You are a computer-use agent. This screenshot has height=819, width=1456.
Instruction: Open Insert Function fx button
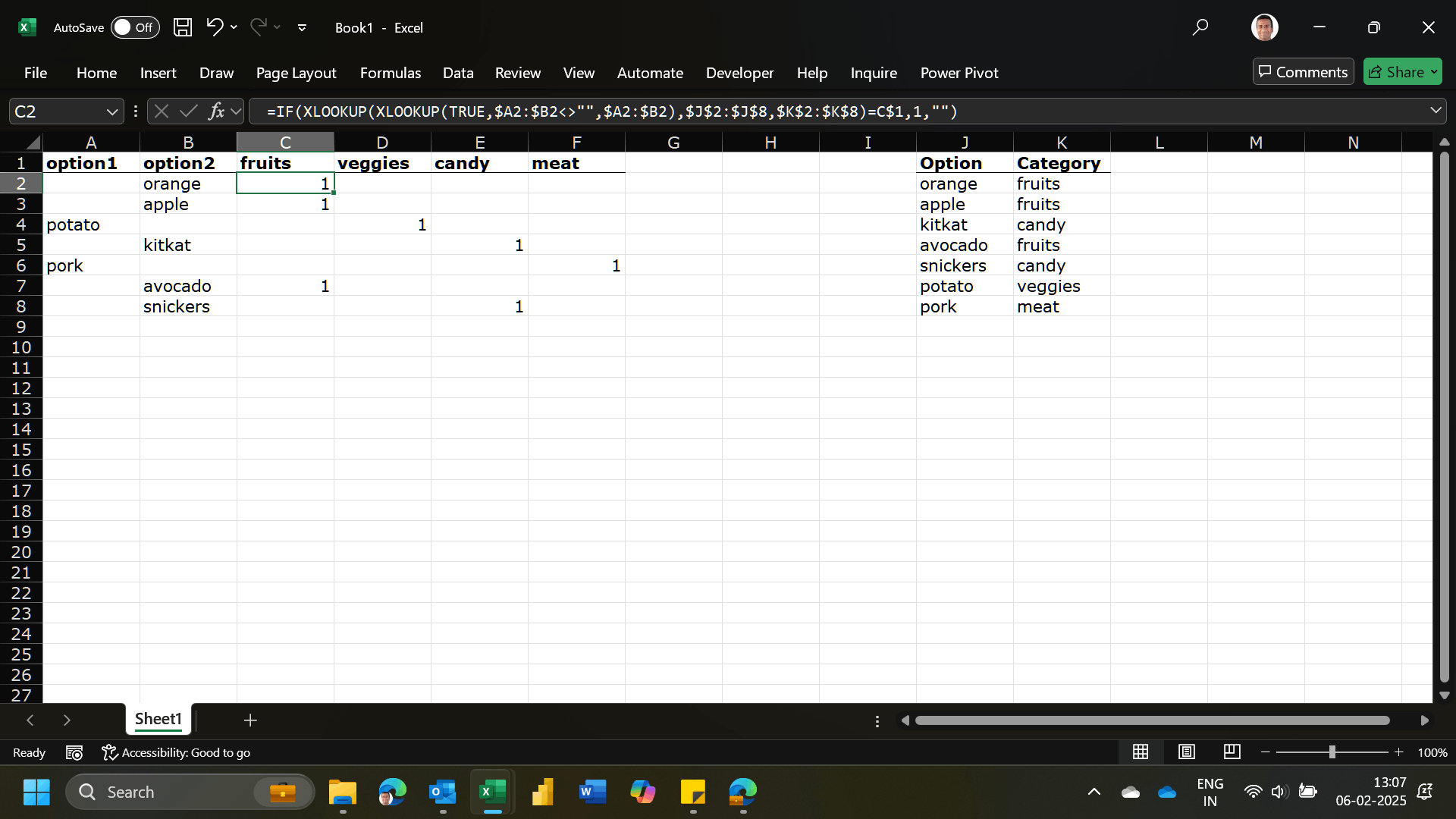point(217,111)
